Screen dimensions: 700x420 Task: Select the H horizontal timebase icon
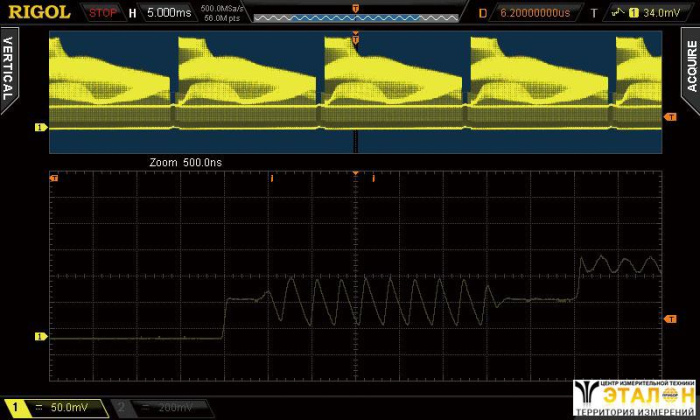tap(132, 13)
